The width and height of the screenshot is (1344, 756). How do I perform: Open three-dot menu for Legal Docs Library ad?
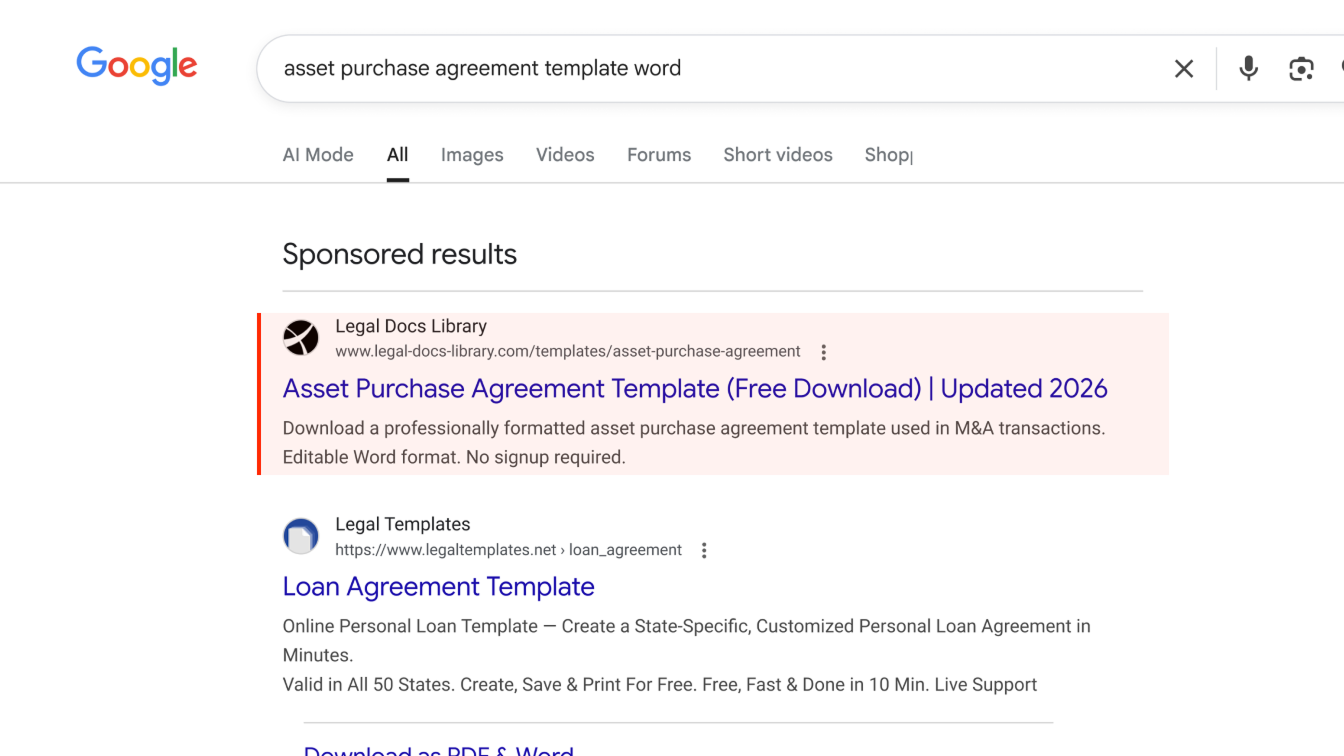click(823, 352)
